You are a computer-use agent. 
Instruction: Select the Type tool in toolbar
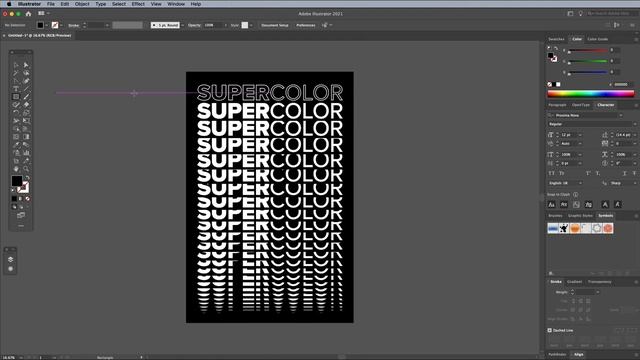16,89
